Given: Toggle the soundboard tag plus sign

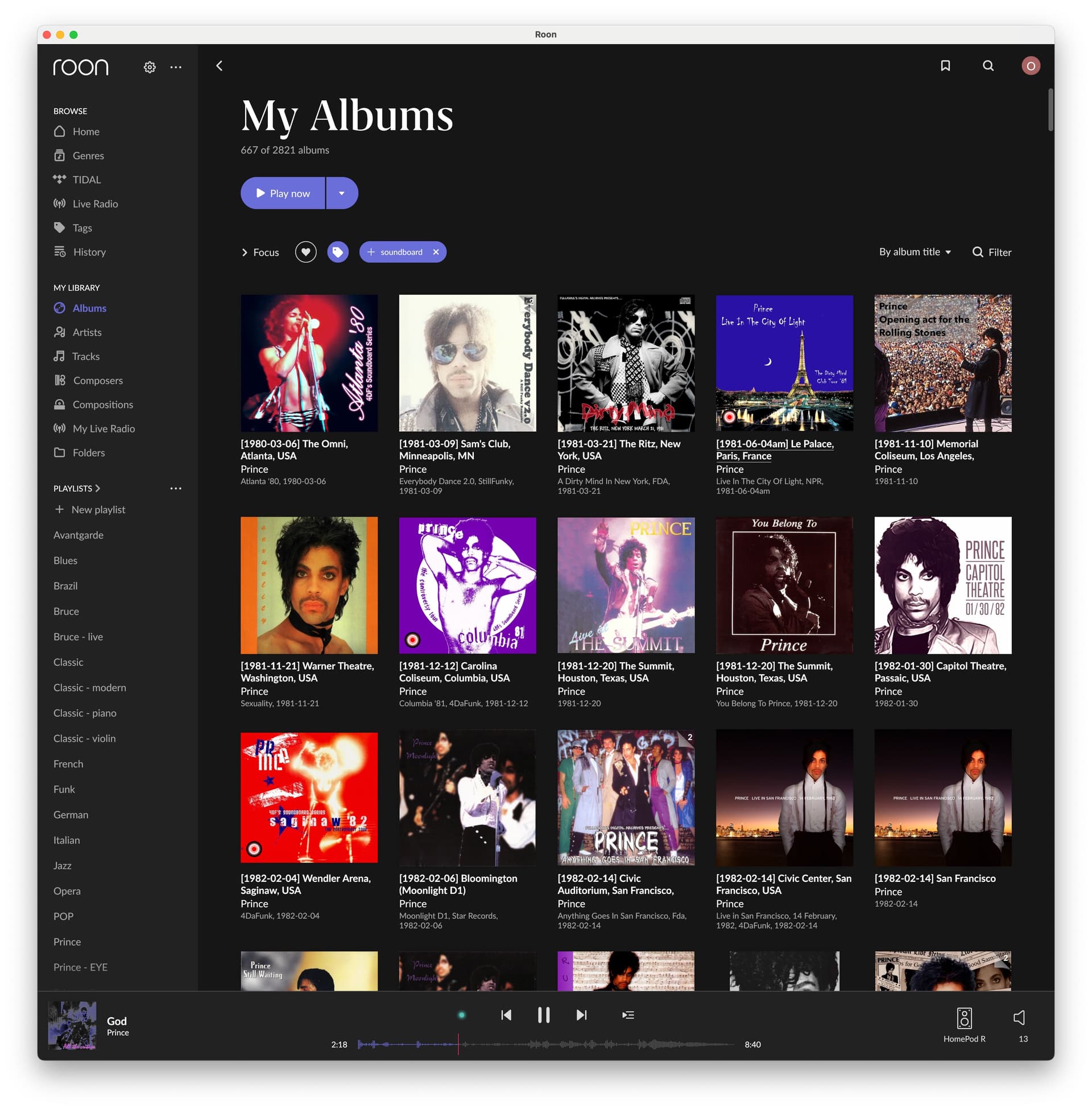Looking at the screenshot, I should tap(371, 253).
